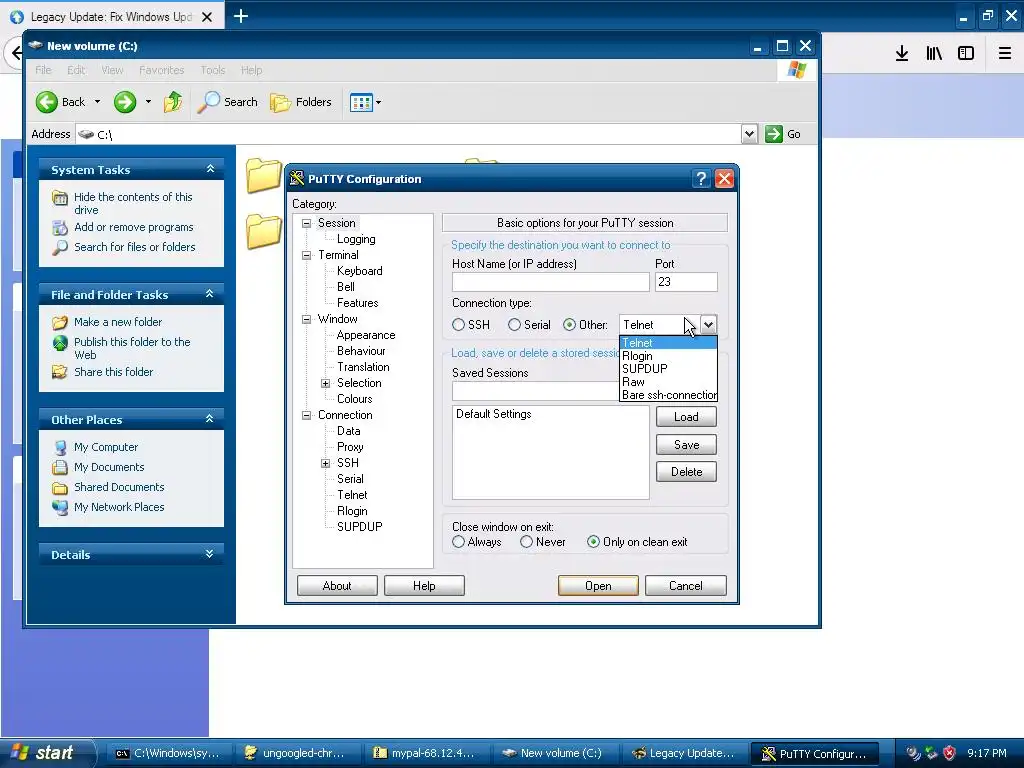Viewport: 1024px width, 768px height.
Task: Click the Save session button
Action: coord(686,445)
